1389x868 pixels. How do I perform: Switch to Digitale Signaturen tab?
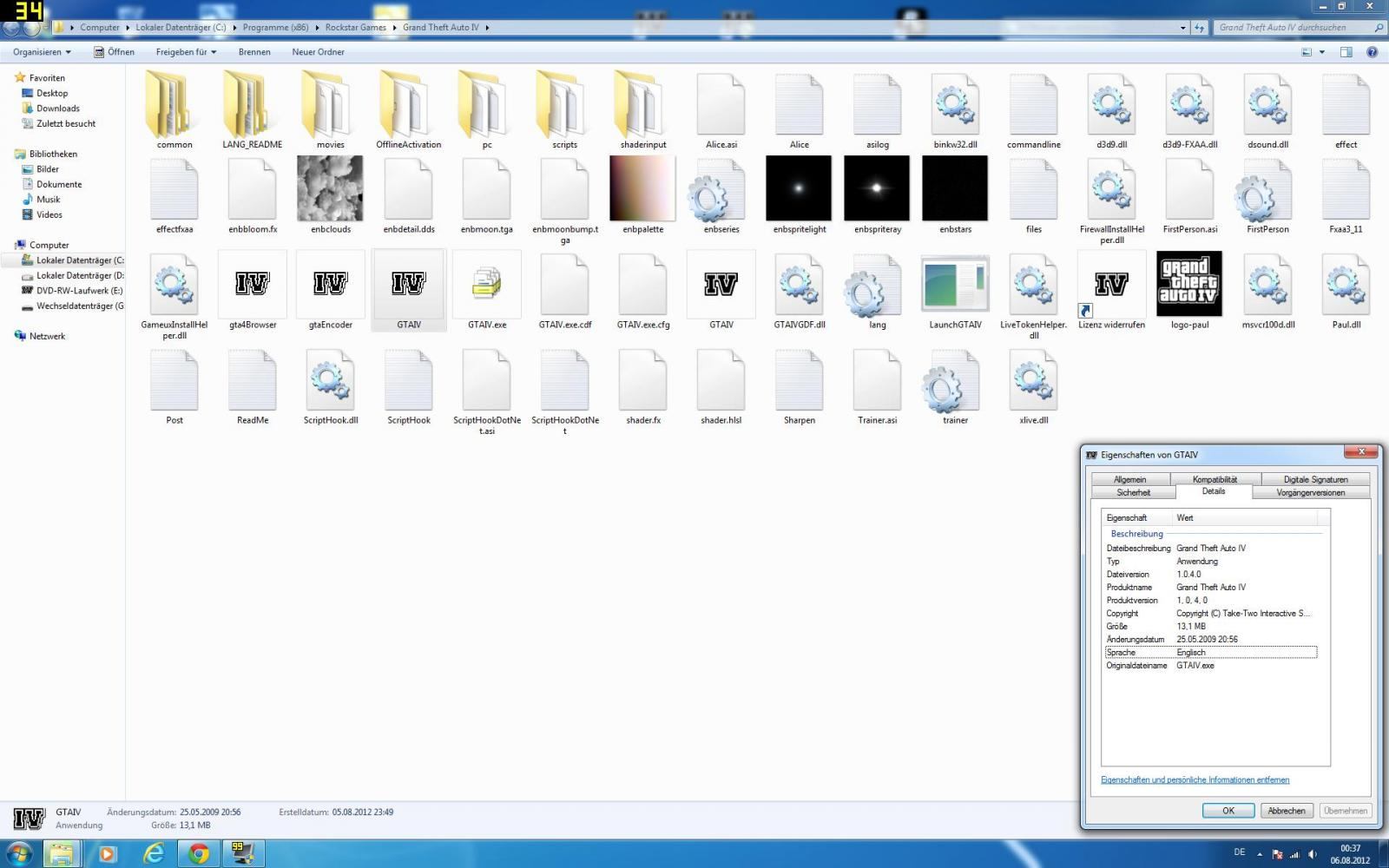[1315, 479]
